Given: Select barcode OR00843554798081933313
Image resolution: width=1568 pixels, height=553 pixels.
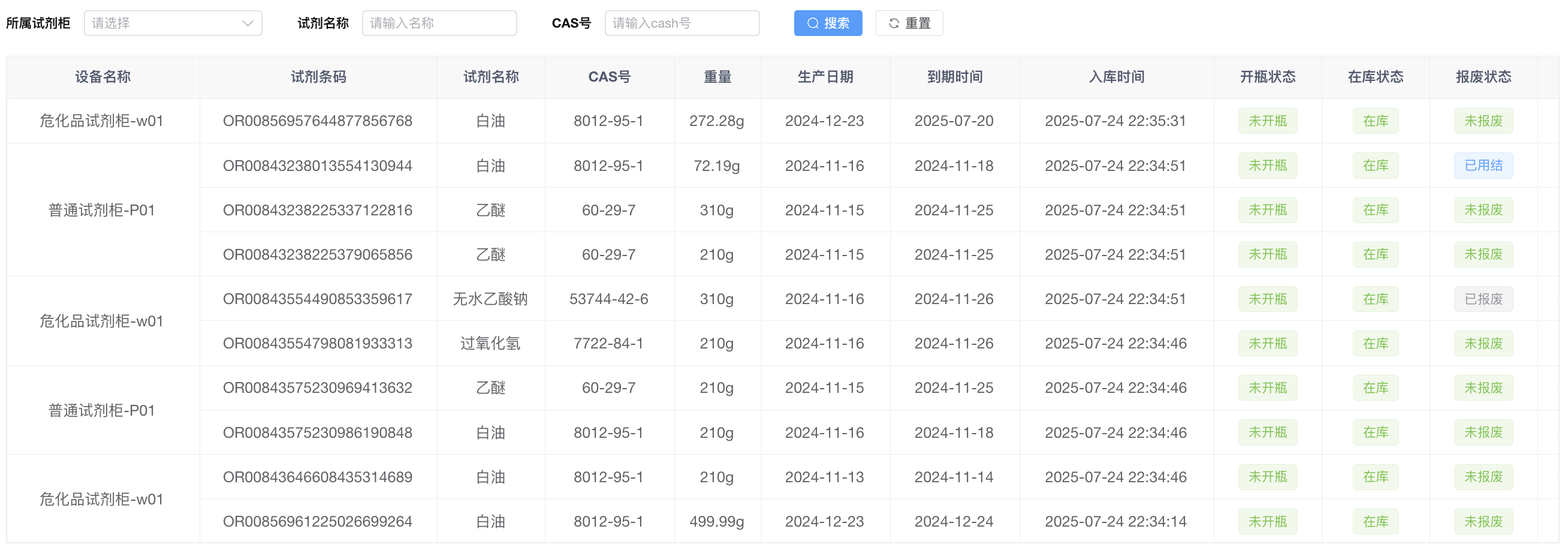Looking at the screenshot, I should [318, 344].
